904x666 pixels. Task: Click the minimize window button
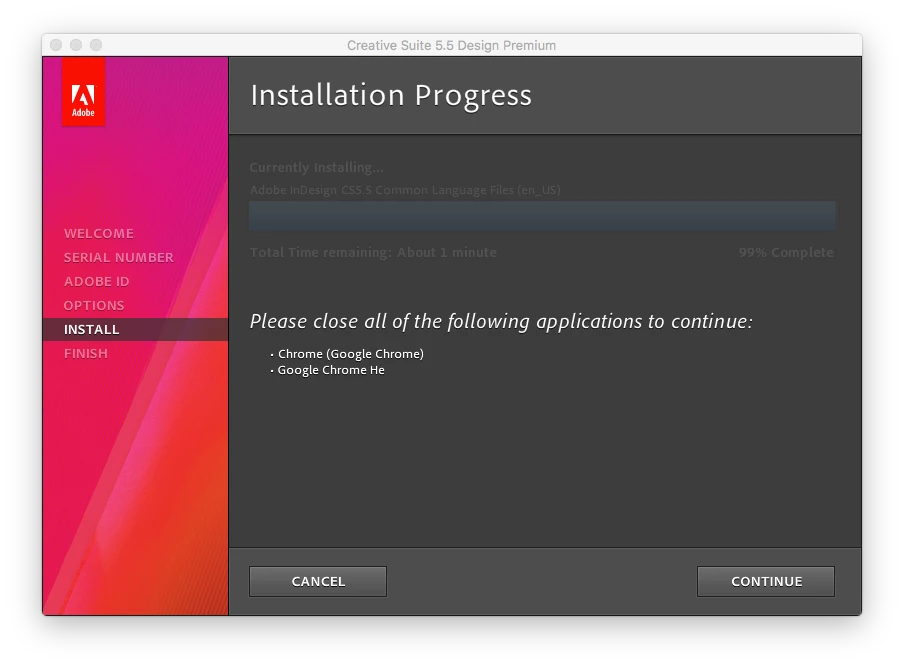pos(76,45)
